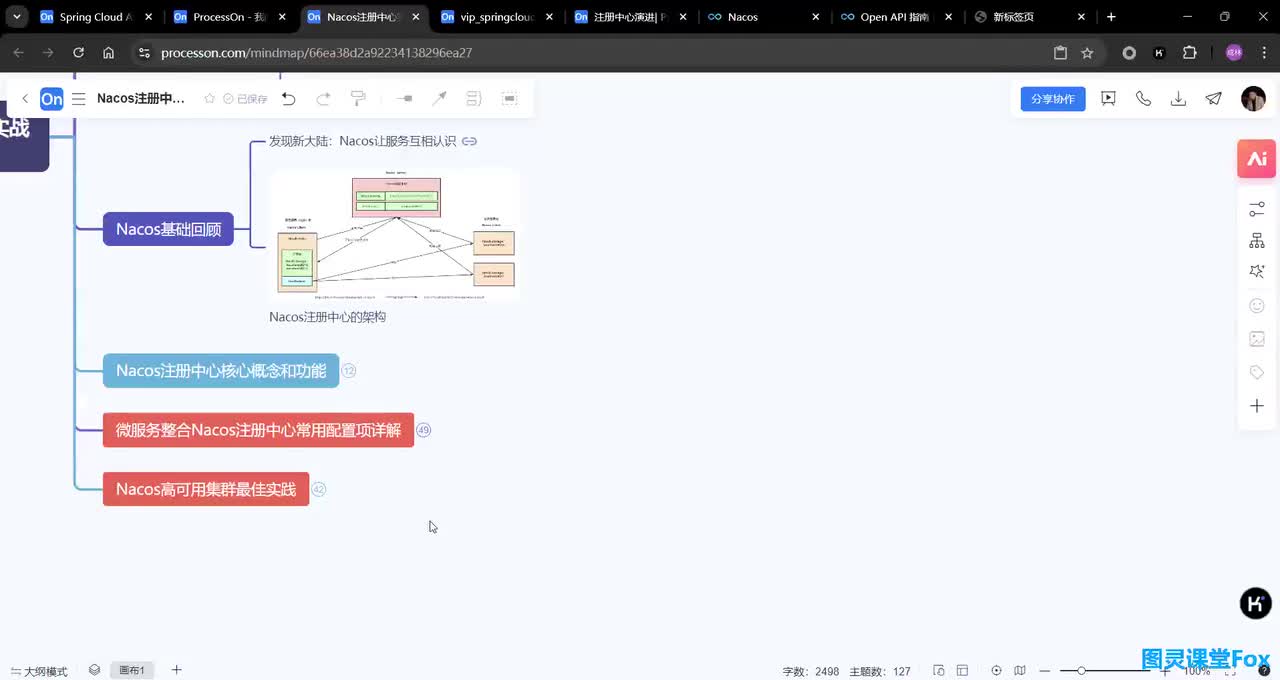
Task: Expand the 12 children of 核心概念和功能
Action: pyautogui.click(x=348, y=370)
